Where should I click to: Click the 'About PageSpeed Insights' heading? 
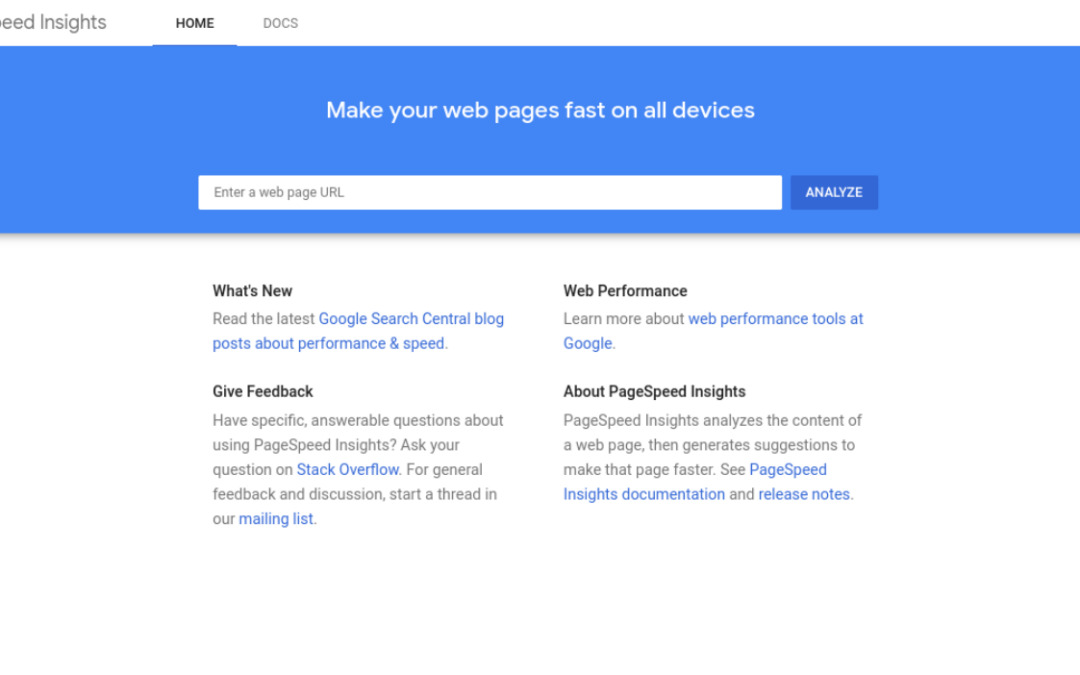654,392
